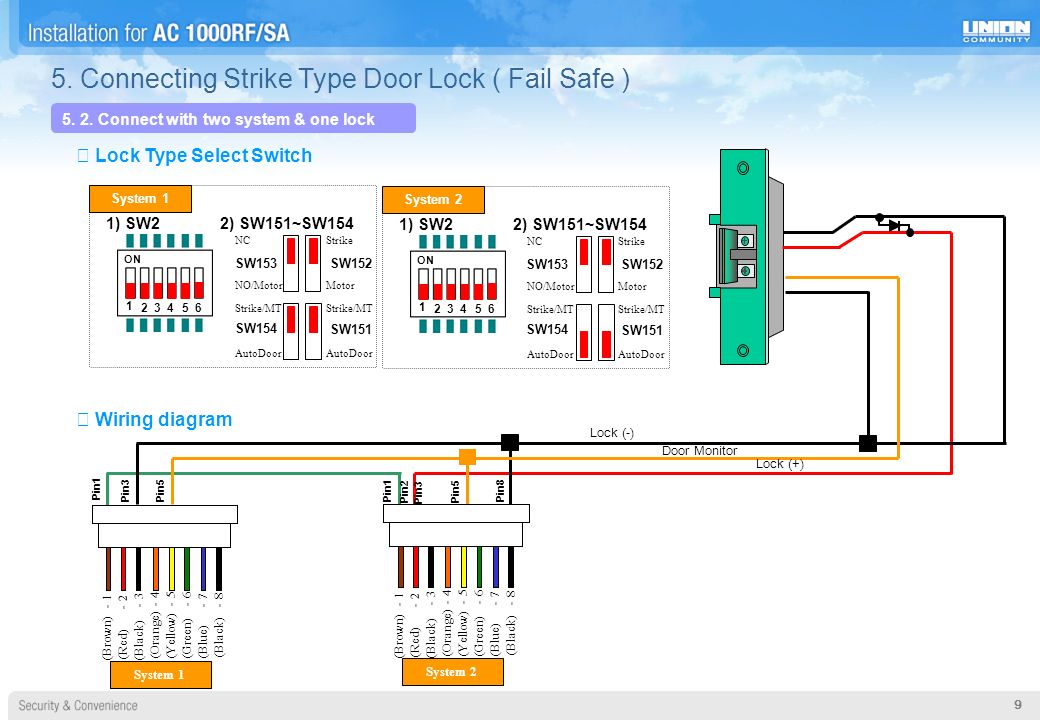Image resolution: width=1040 pixels, height=720 pixels.
Task: Click the diode symbol near the door strike
Action: point(895,225)
